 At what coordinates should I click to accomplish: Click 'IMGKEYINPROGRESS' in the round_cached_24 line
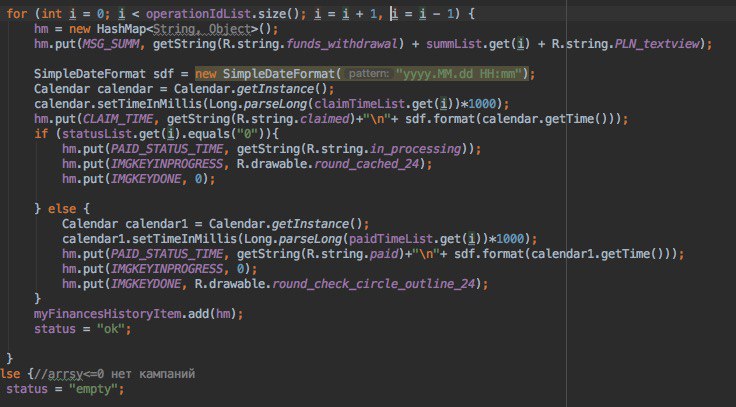(x=167, y=164)
